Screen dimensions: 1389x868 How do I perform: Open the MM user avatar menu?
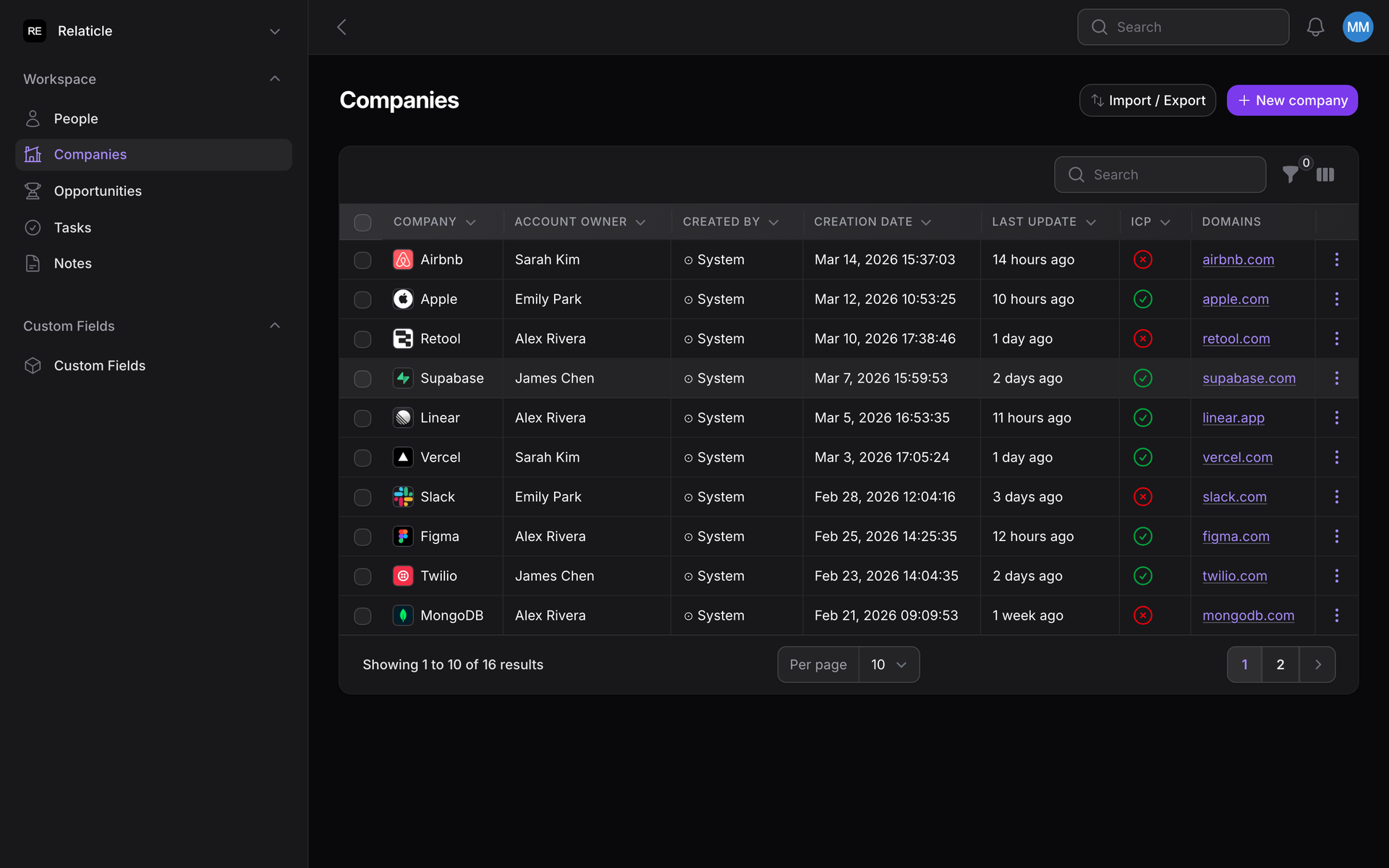pos(1358,27)
